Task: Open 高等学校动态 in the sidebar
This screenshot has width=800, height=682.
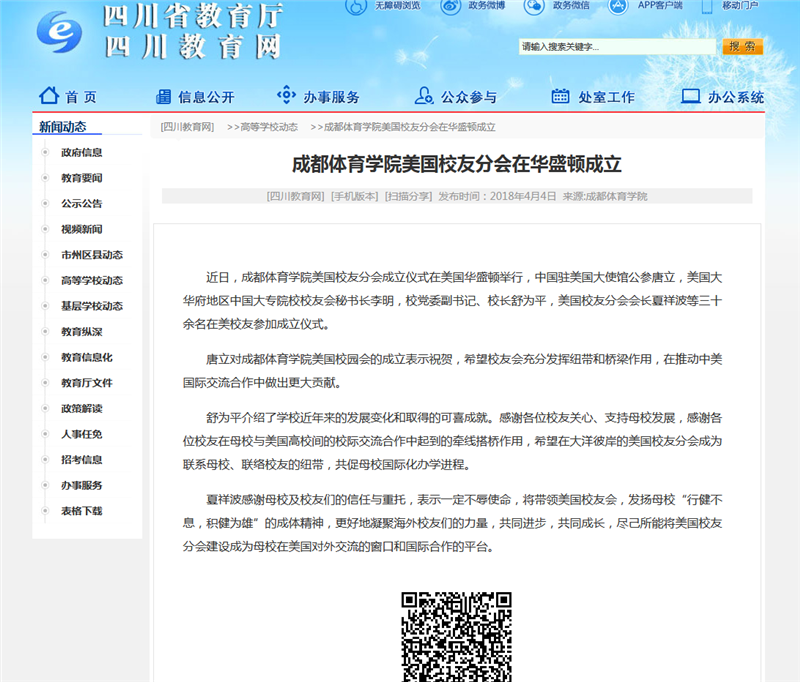Action: [92, 281]
